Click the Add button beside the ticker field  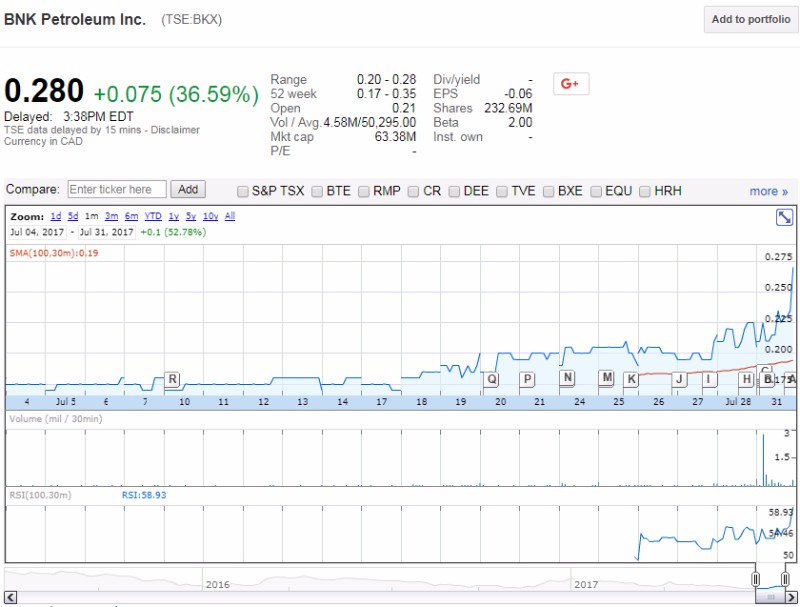(x=188, y=189)
